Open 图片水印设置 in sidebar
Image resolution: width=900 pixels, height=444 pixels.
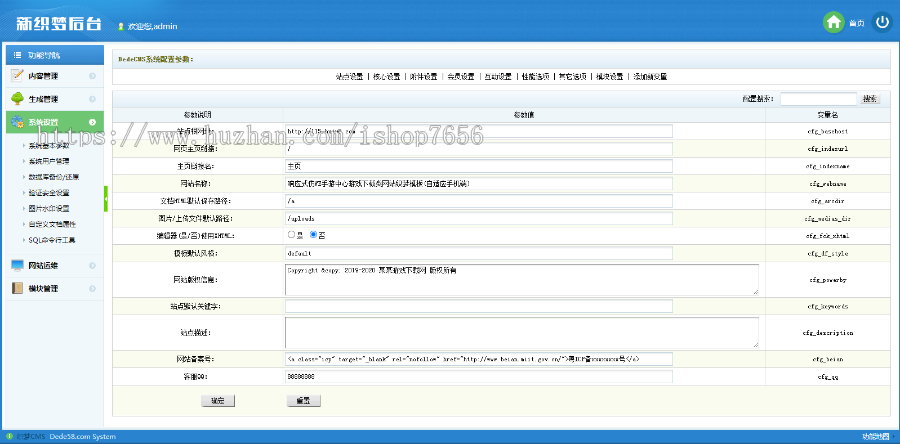[x=49, y=208]
